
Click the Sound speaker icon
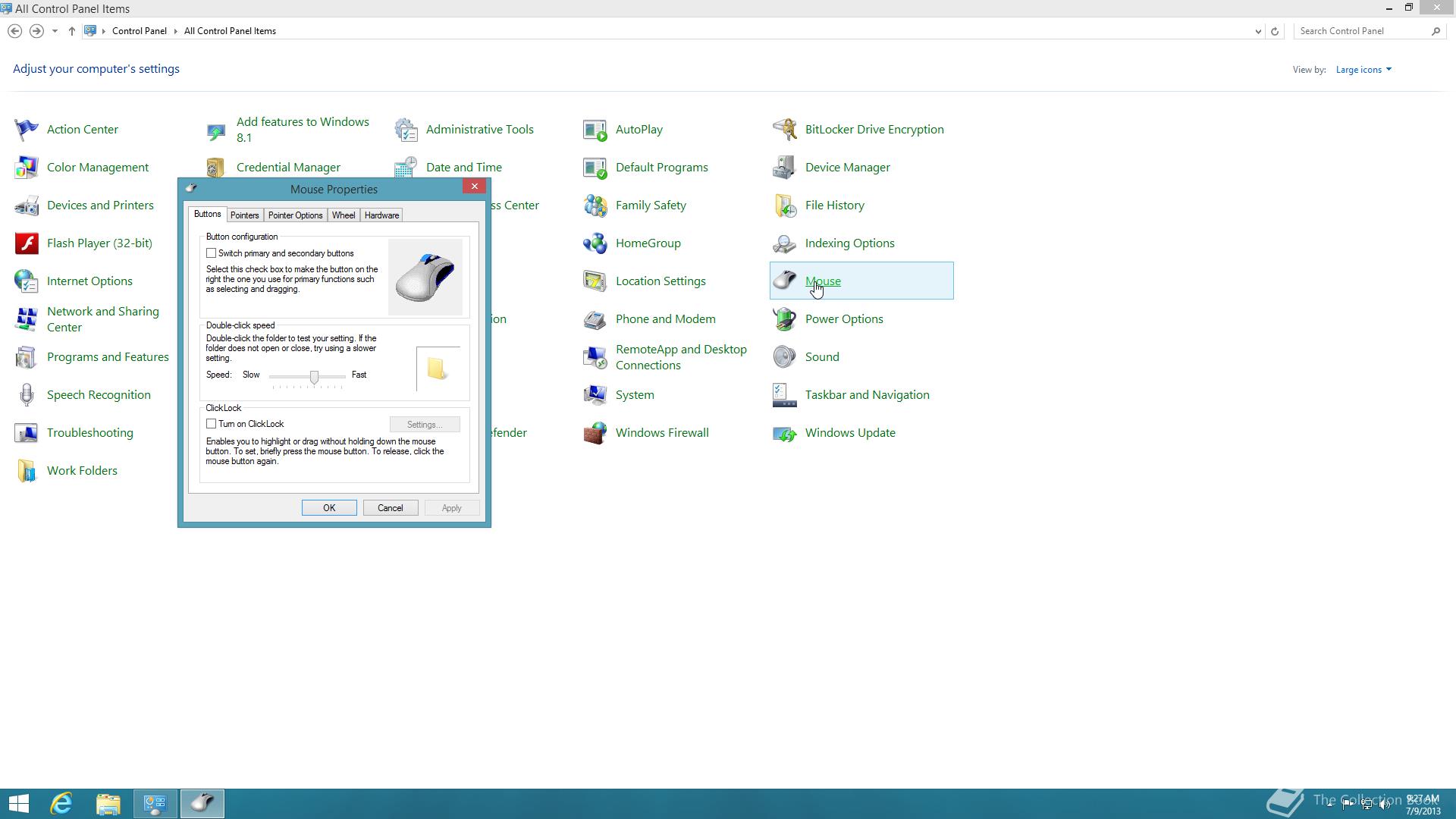(785, 357)
